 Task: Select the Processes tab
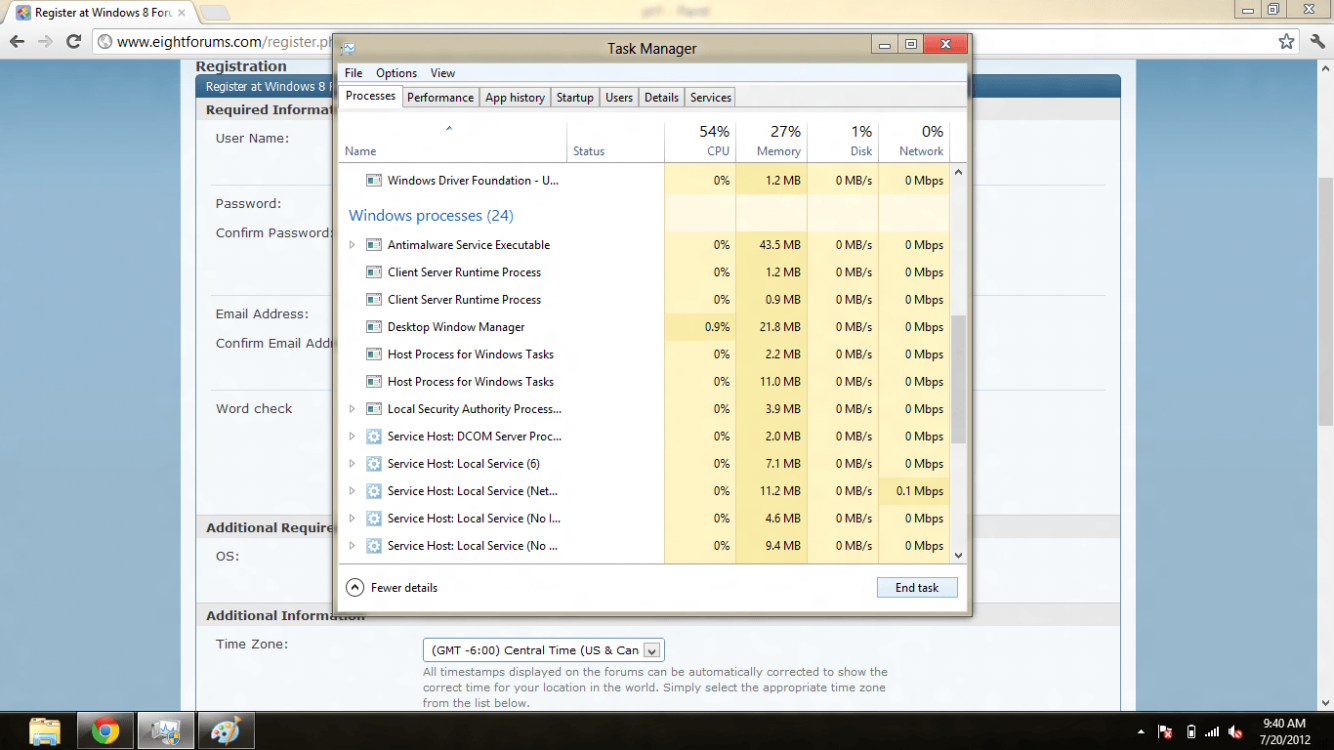(370, 96)
